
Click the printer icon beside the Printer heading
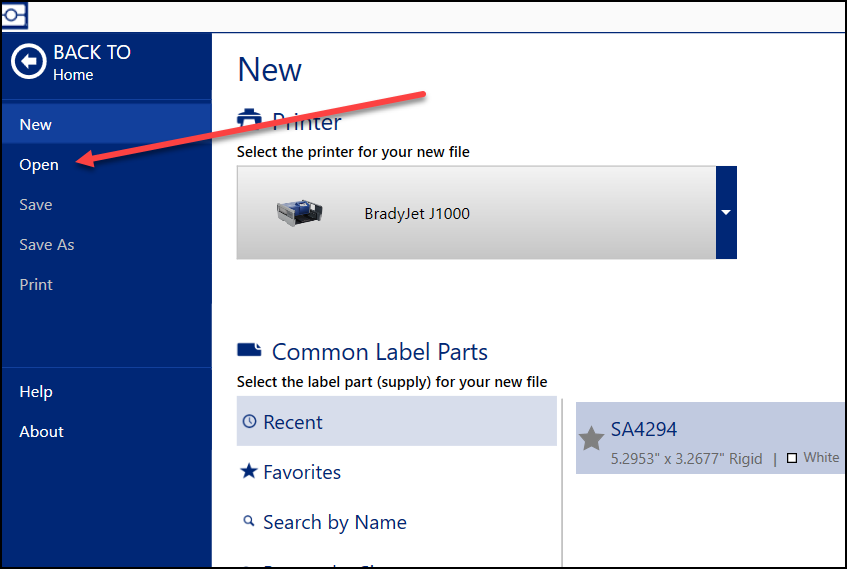[250, 120]
